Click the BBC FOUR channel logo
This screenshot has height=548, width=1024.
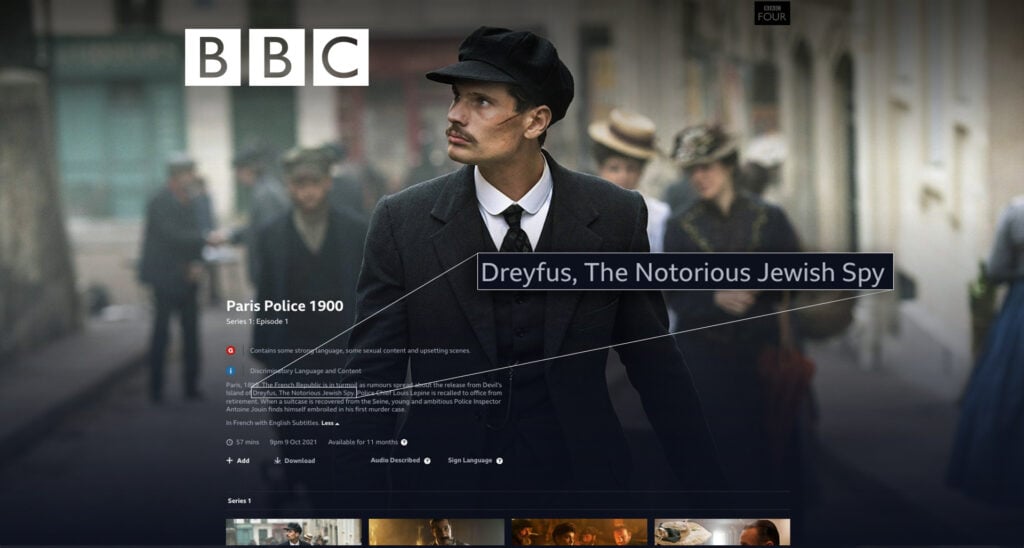coord(772,13)
